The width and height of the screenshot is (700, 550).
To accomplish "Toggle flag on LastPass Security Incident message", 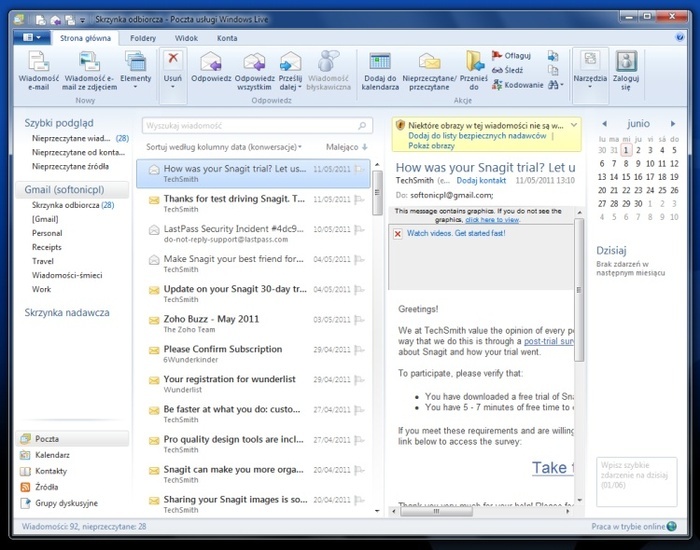I will pos(359,229).
